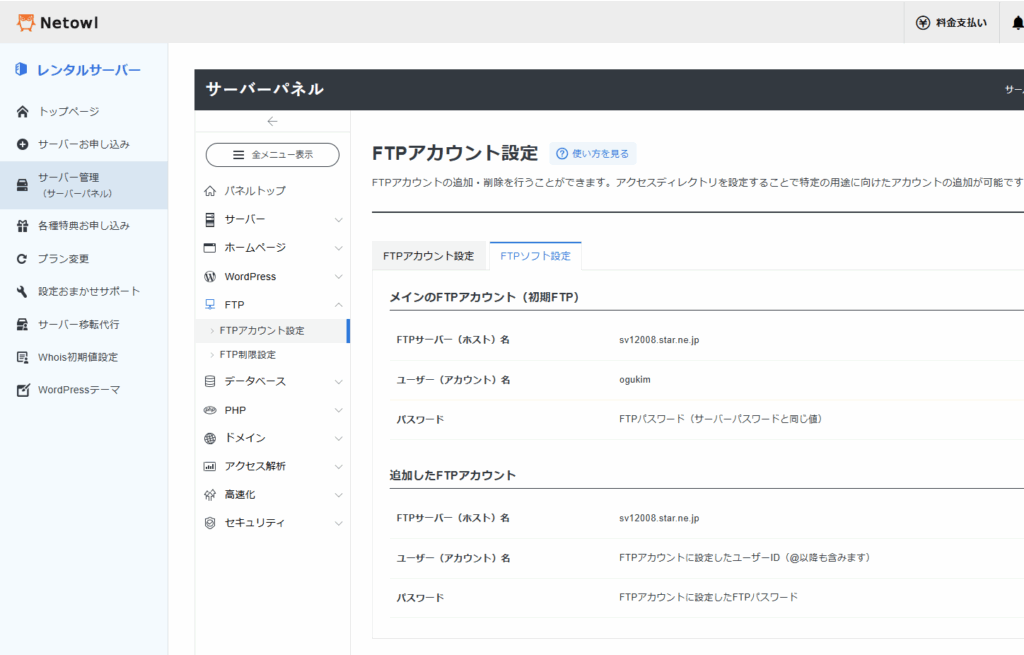This screenshot has width=1024, height=655.
Task: Click the 使い方を見る help link
Action: pyautogui.click(x=592, y=154)
